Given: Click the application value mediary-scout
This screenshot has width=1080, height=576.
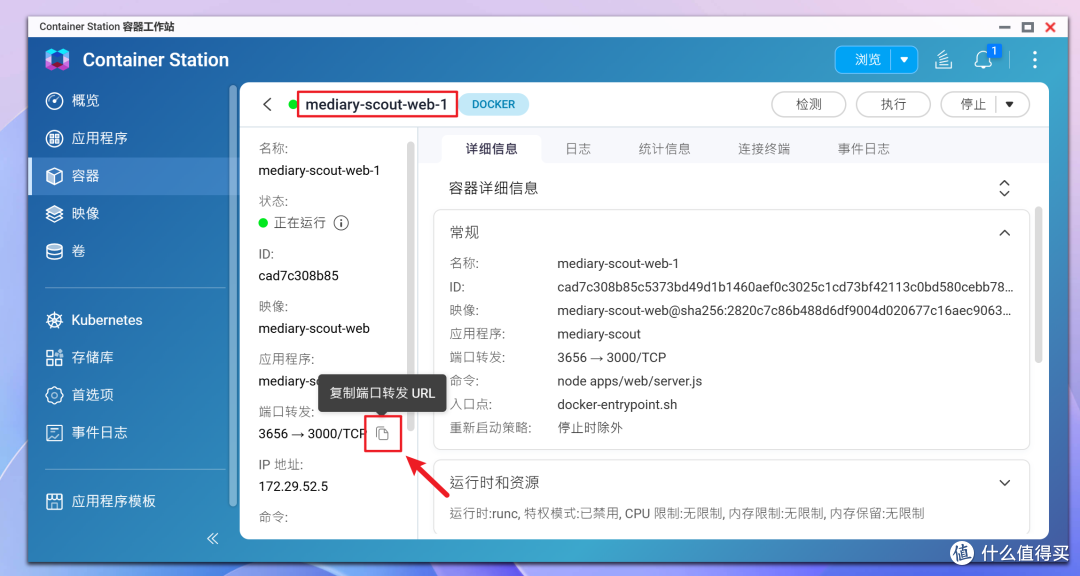Looking at the screenshot, I should click(x=599, y=334).
